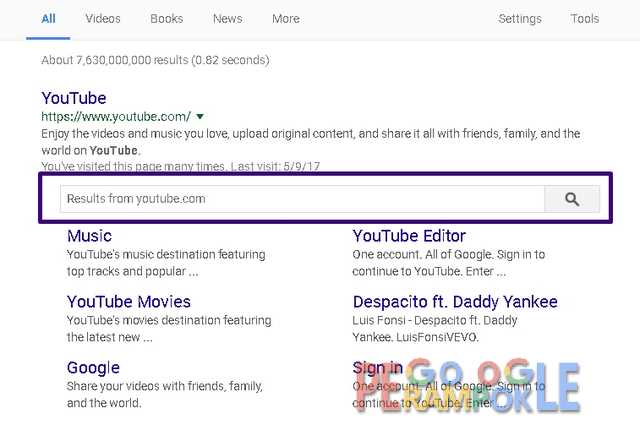Open the Sign in sitelink
This screenshot has height=430, width=640.
pos(378,368)
